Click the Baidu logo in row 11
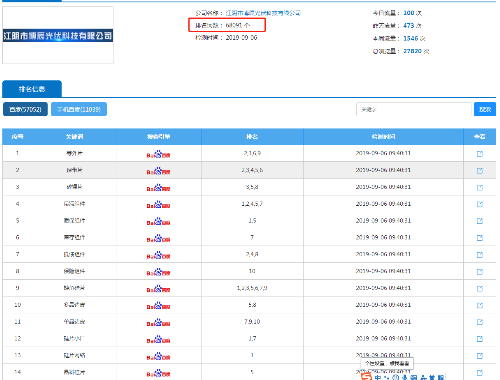 [x=158, y=322]
